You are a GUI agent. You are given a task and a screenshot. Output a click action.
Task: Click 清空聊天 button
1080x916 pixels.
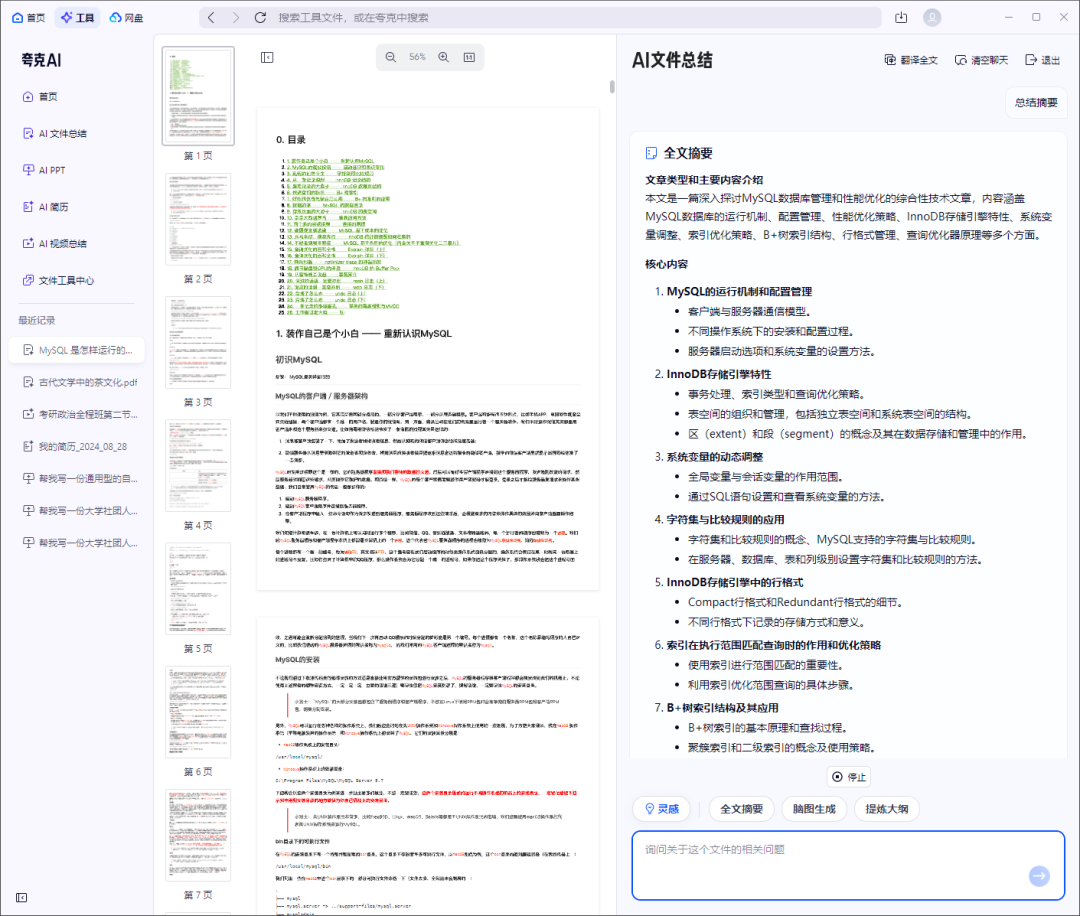pyautogui.click(x=981, y=61)
